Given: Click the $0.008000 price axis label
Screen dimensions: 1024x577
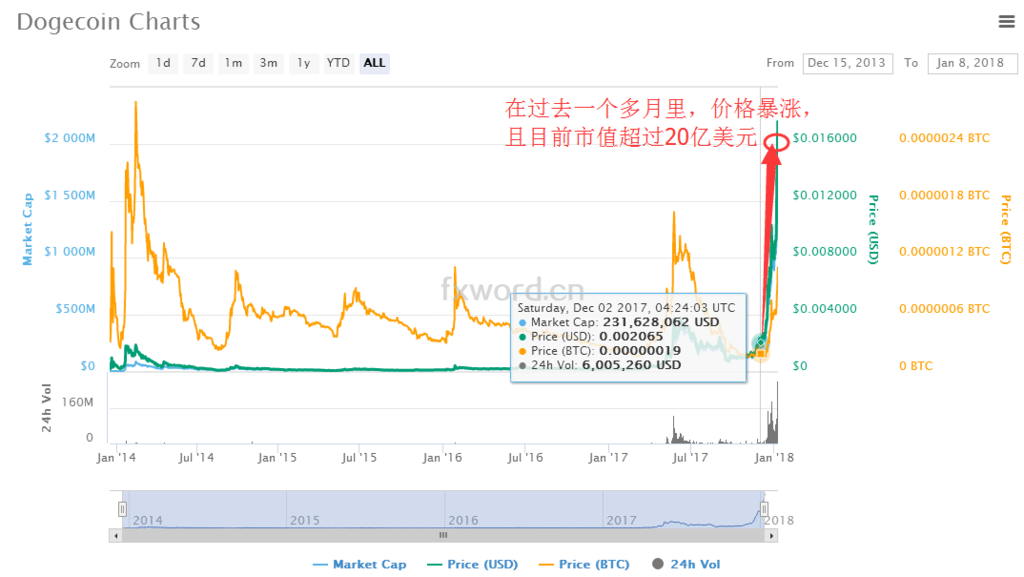Looking at the screenshot, I should [x=825, y=252].
